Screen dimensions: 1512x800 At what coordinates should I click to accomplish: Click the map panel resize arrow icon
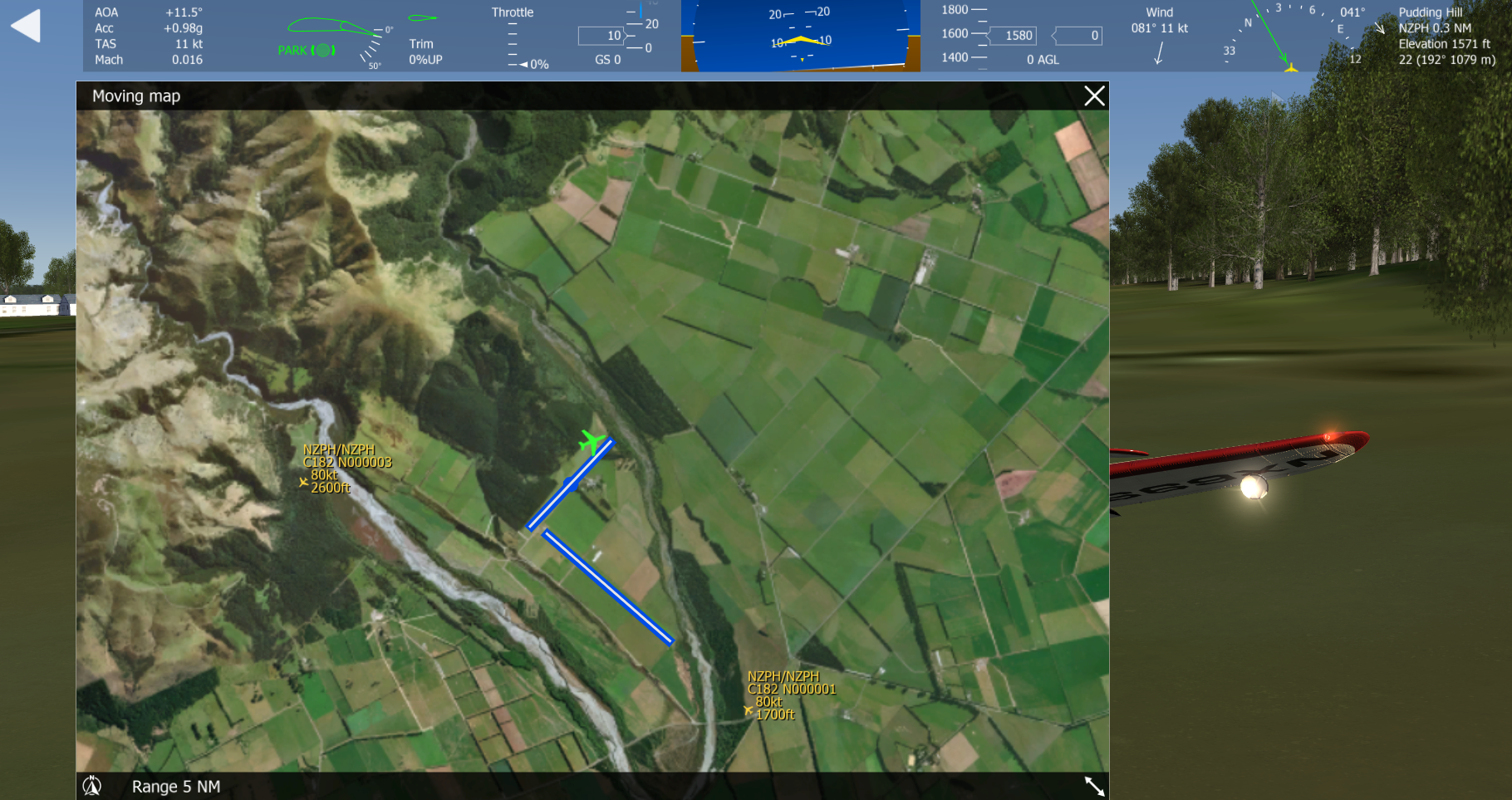click(1094, 786)
